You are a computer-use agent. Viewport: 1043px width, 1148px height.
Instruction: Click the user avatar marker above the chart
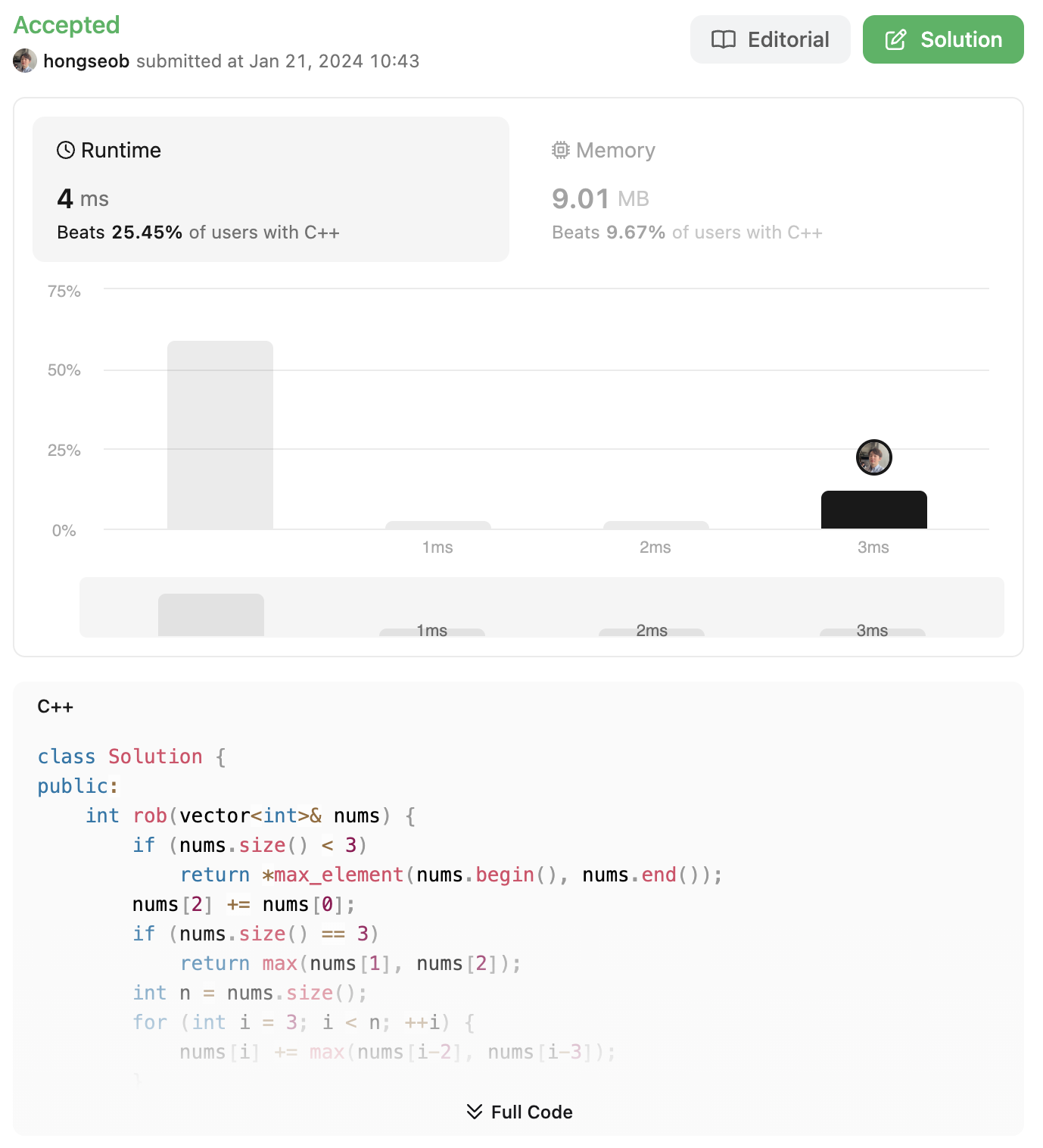coord(874,457)
